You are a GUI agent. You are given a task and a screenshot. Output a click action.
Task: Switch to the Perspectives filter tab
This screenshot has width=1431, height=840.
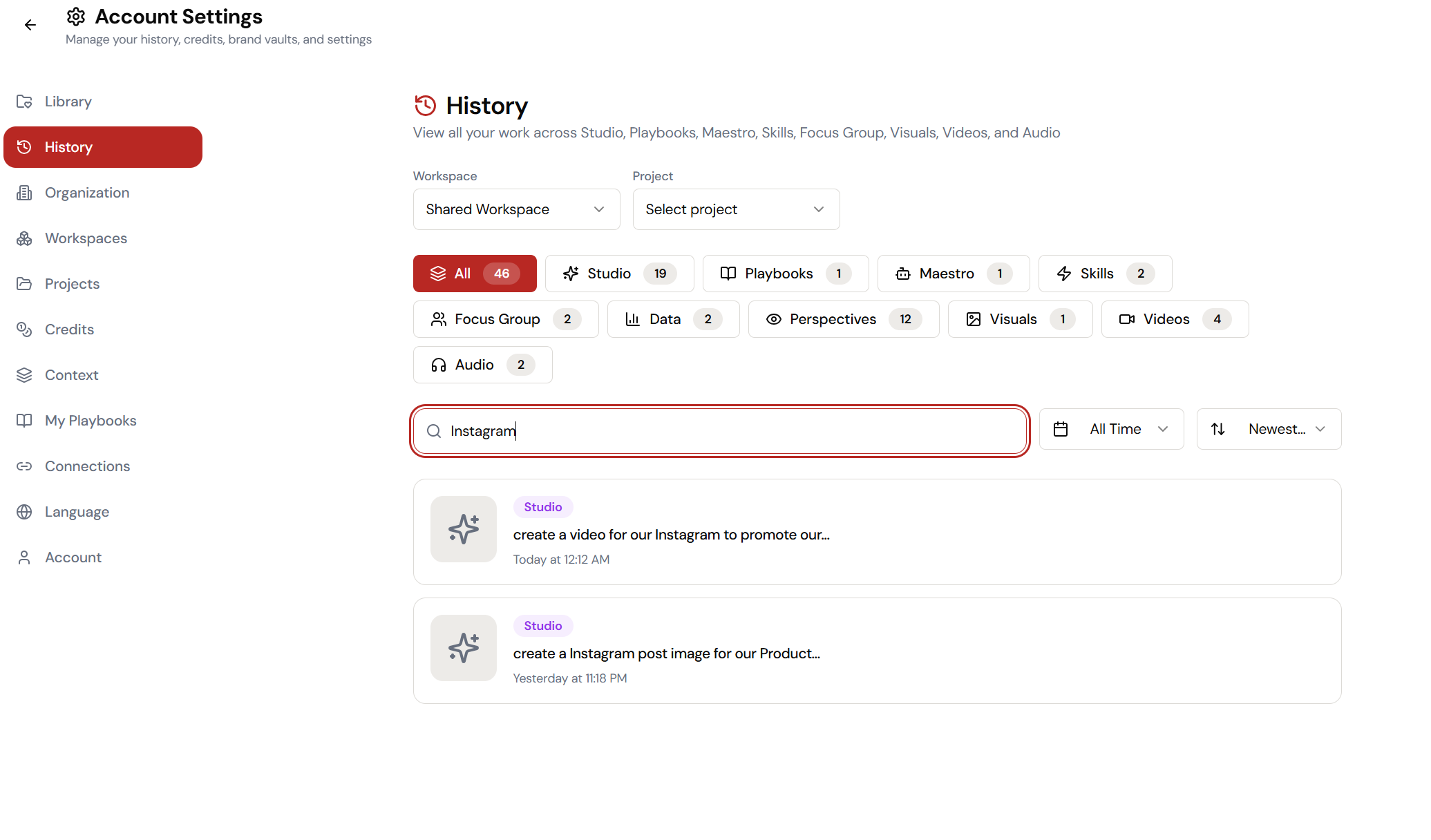(x=843, y=319)
